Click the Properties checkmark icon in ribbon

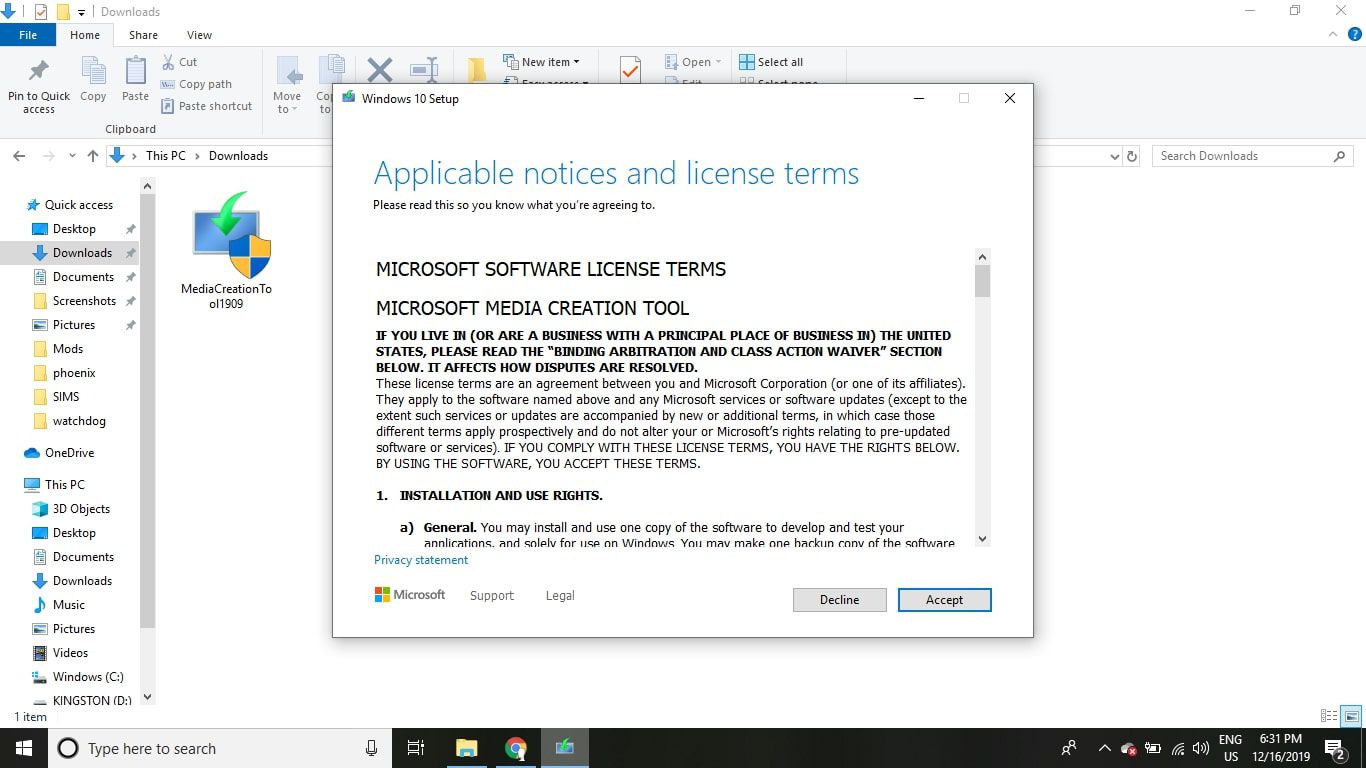[x=629, y=69]
